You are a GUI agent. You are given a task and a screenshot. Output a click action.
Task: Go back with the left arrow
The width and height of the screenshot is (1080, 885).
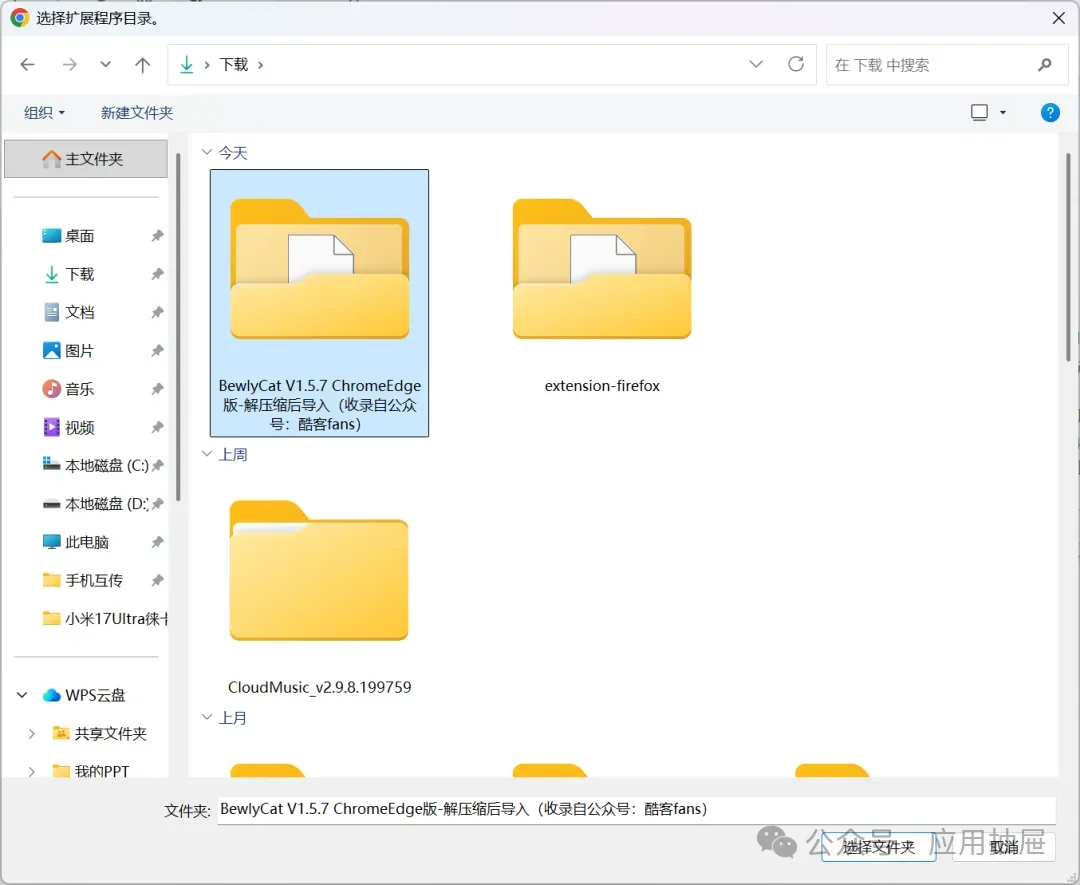[x=28, y=65]
